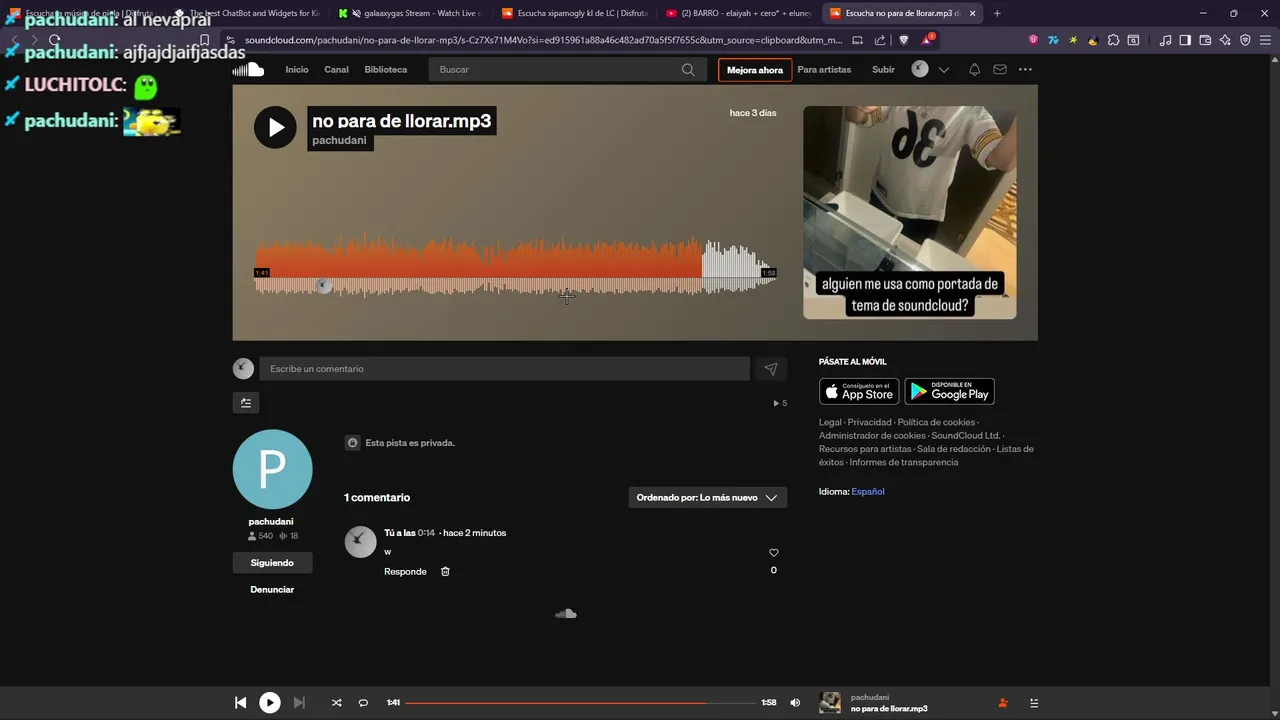Screen dimensions: 1280x720
Task: Open the Legal footer link
Action: 830,422
